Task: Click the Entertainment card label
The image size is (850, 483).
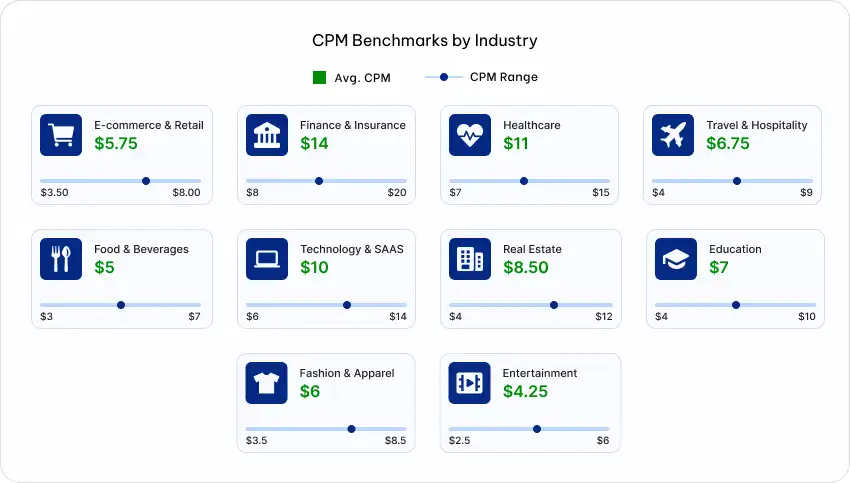Action: coord(539,373)
